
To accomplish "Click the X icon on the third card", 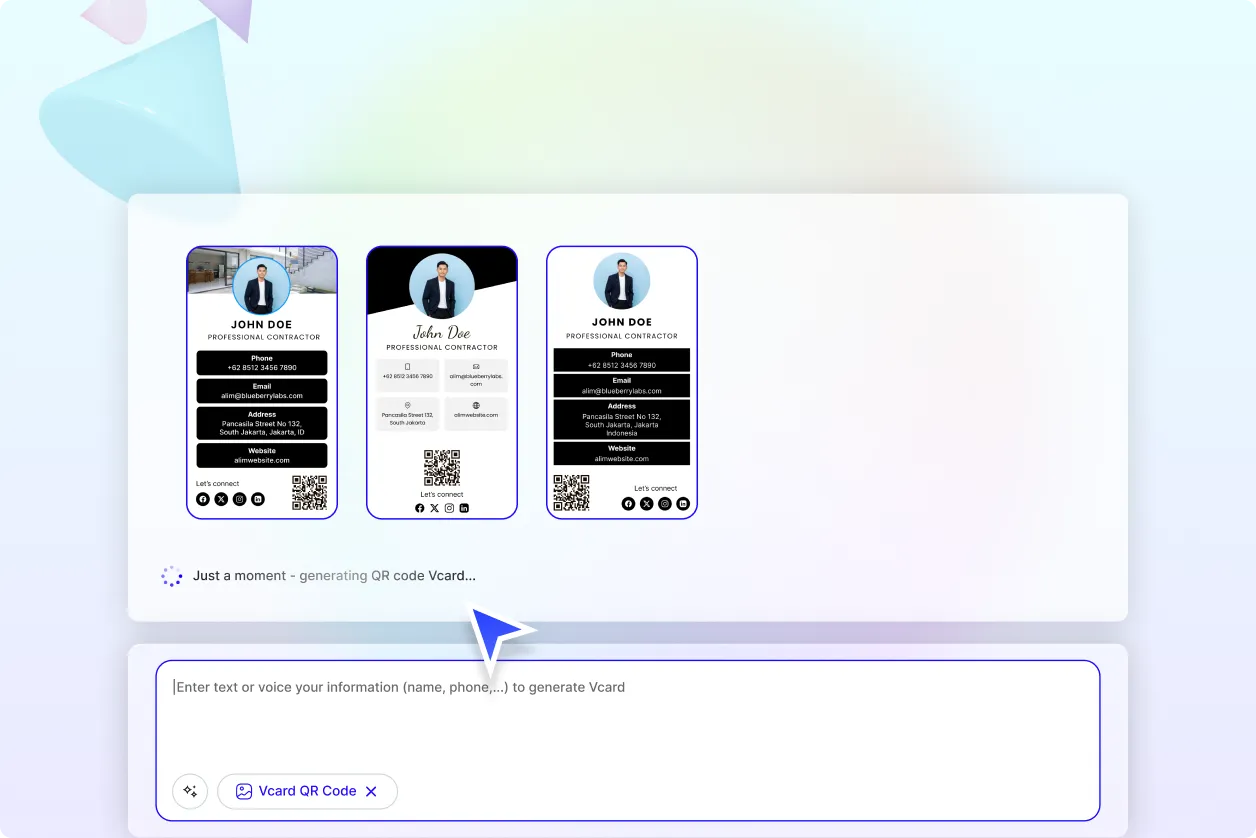I will click(646, 503).
